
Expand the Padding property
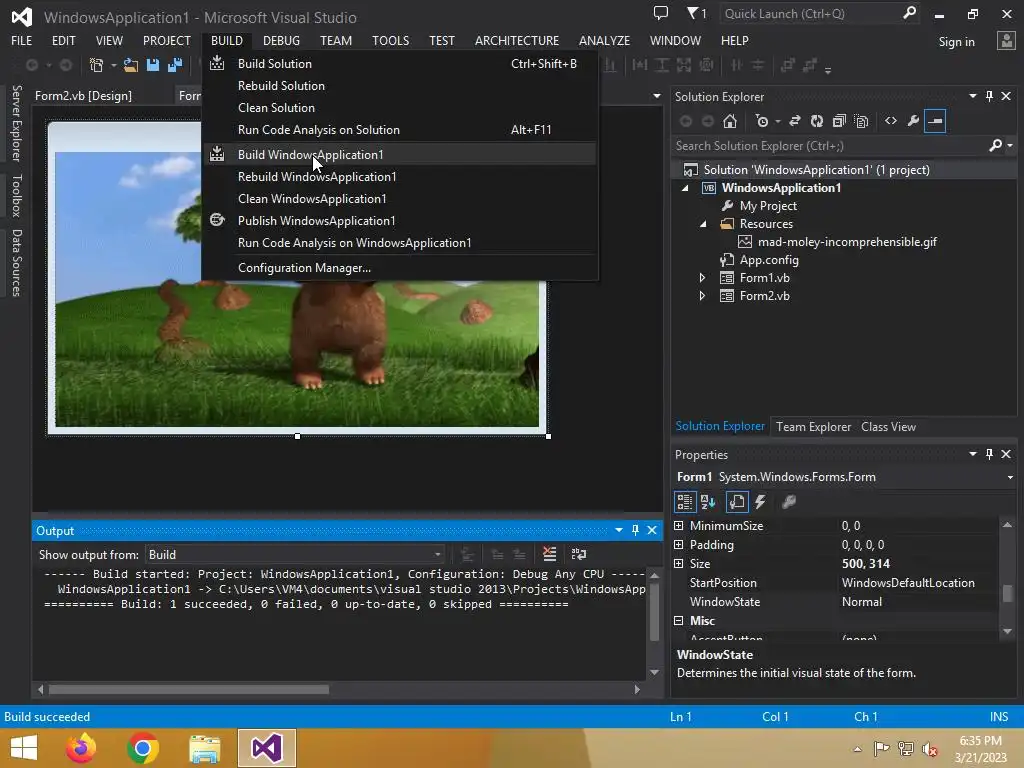pos(679,545)
